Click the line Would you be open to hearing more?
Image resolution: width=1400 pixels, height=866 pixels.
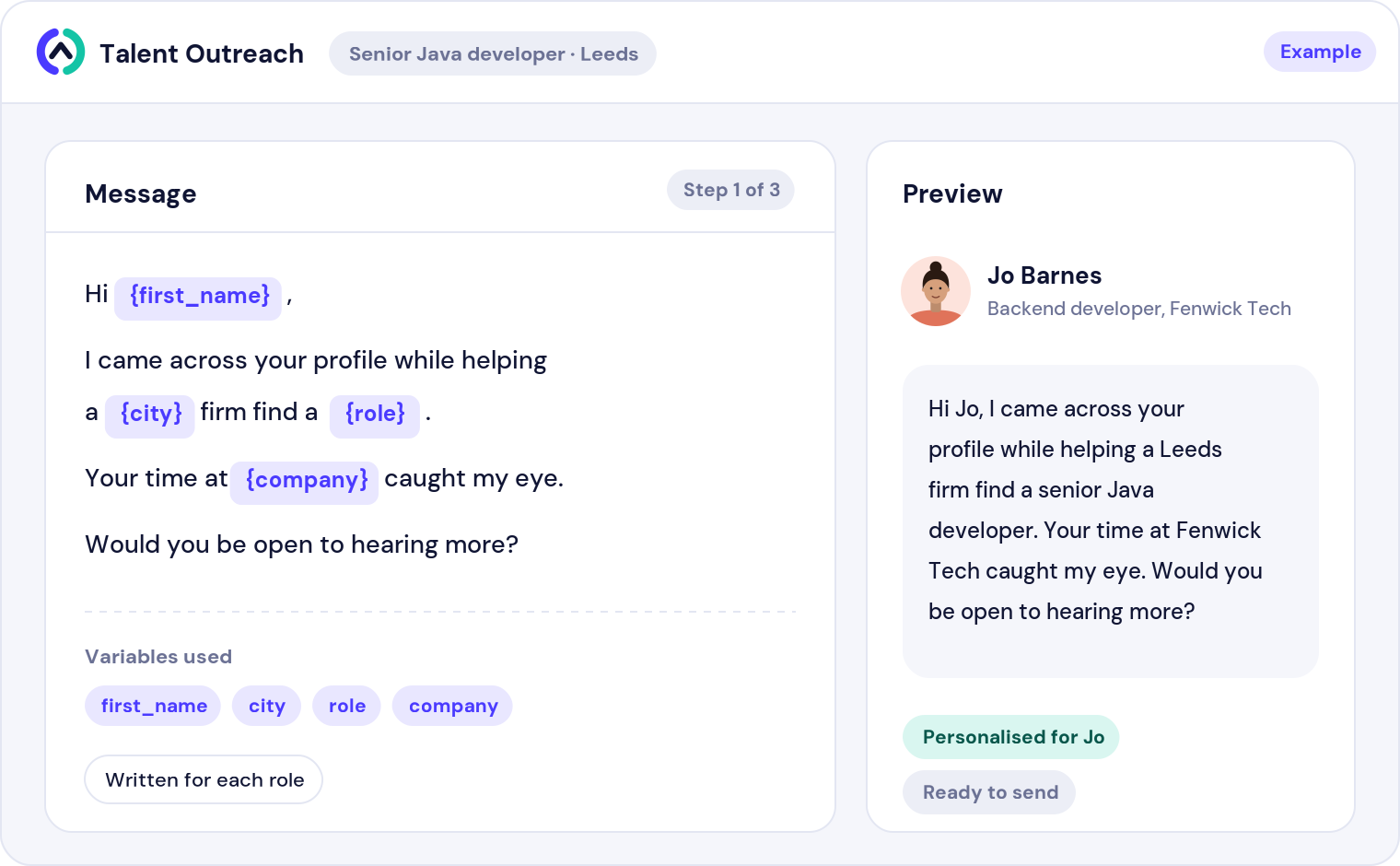(x=302, y=544)
